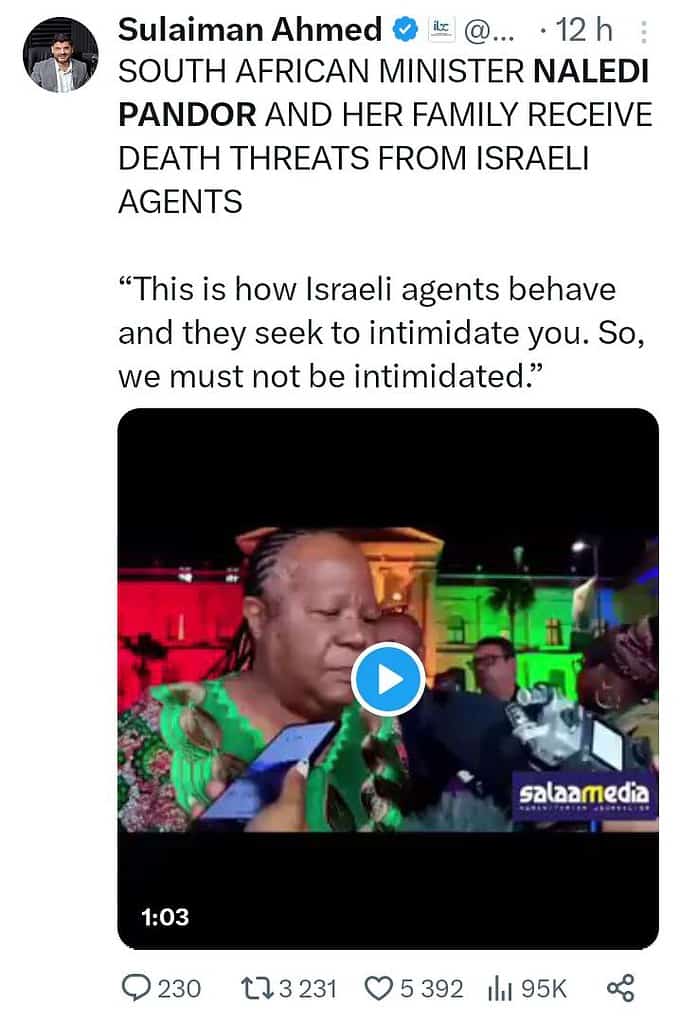Click the 95K views count
This screenshot has width=680, height=1024.
pyautogui.click(x=543, y=988)
